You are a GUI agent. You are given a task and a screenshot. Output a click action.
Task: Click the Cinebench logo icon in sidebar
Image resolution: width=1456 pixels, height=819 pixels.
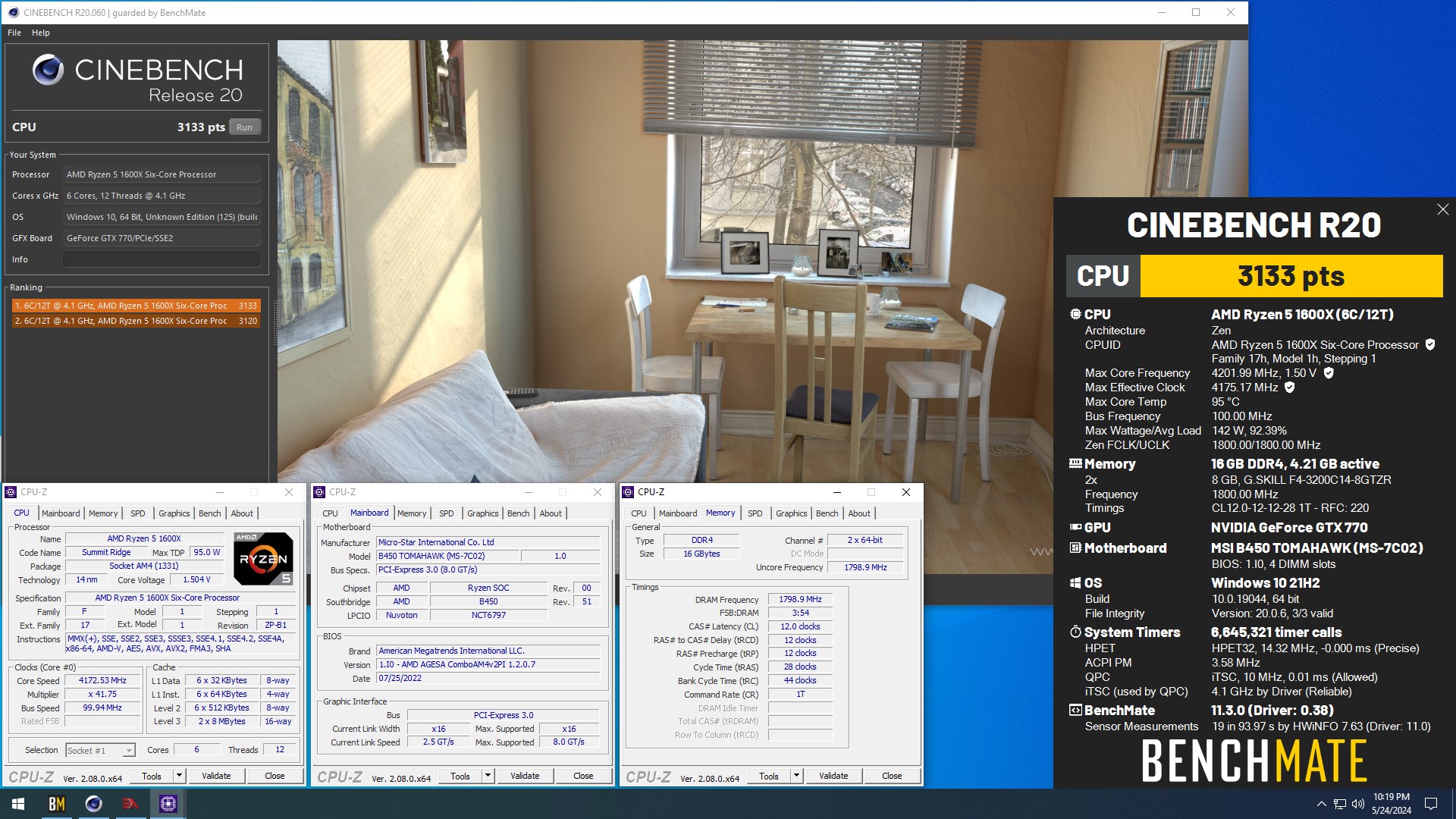click(48, 70)
